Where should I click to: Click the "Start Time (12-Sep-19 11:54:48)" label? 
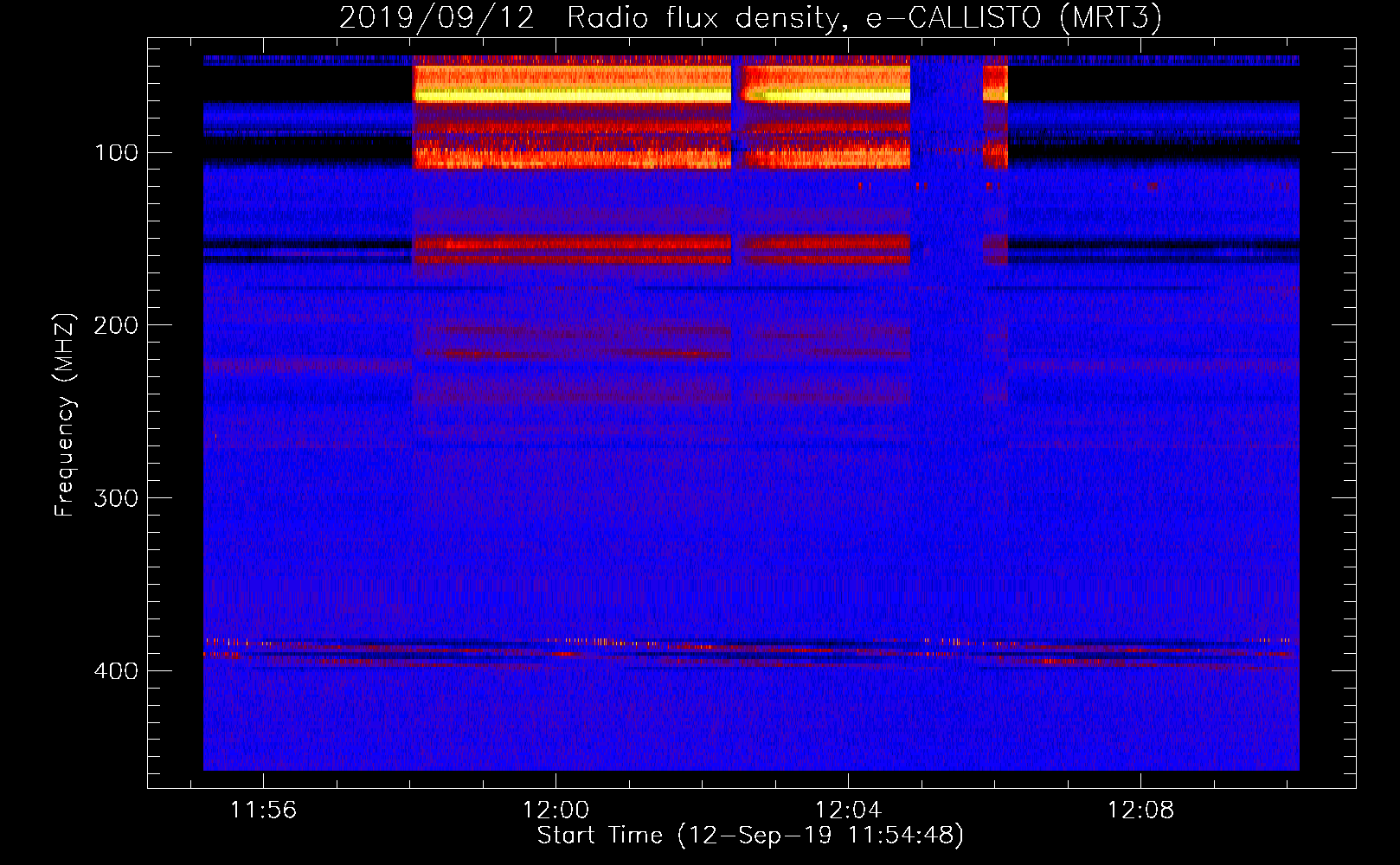click(x=750, y=836)
